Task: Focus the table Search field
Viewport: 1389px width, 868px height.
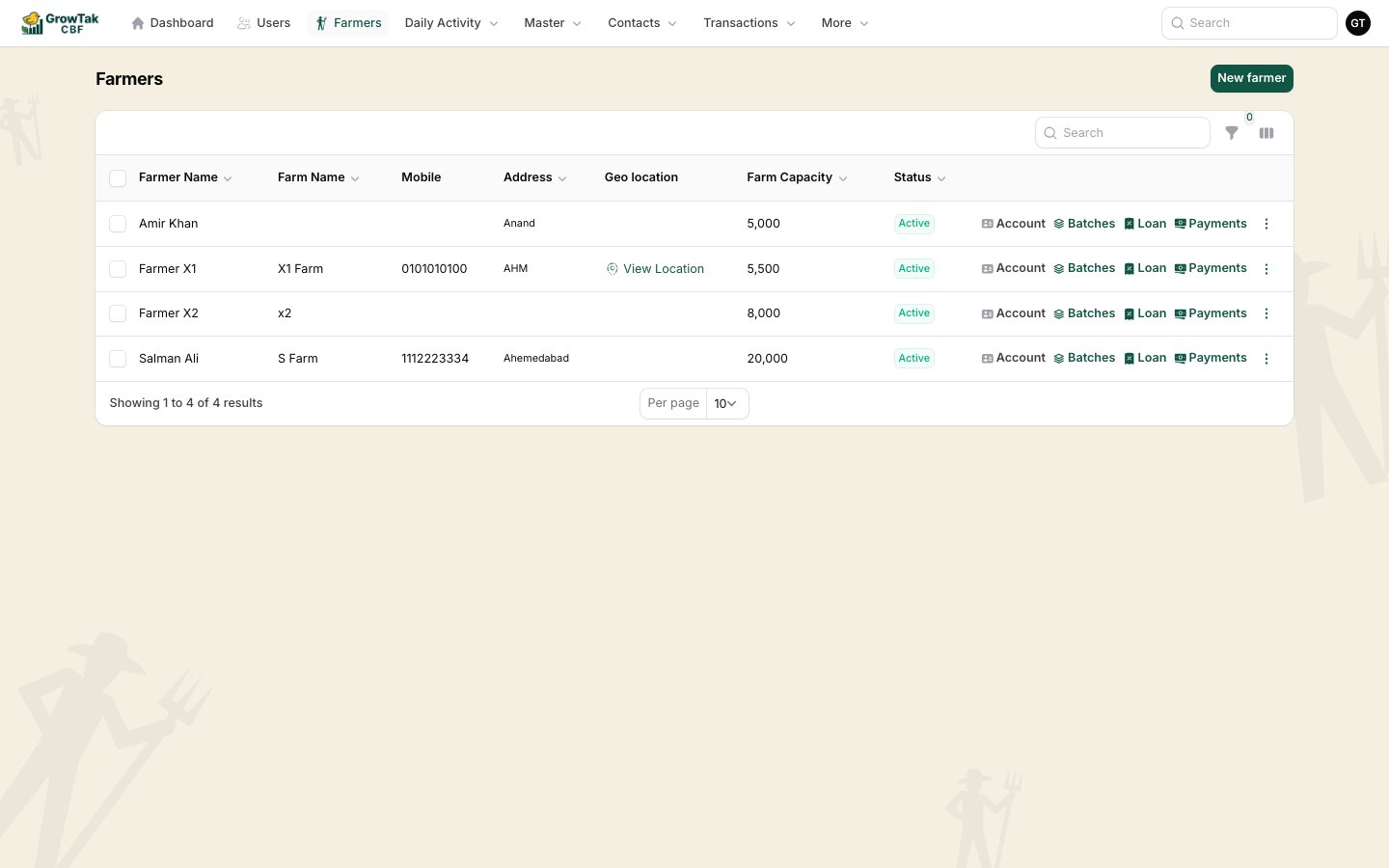Action: point(1123,133)
